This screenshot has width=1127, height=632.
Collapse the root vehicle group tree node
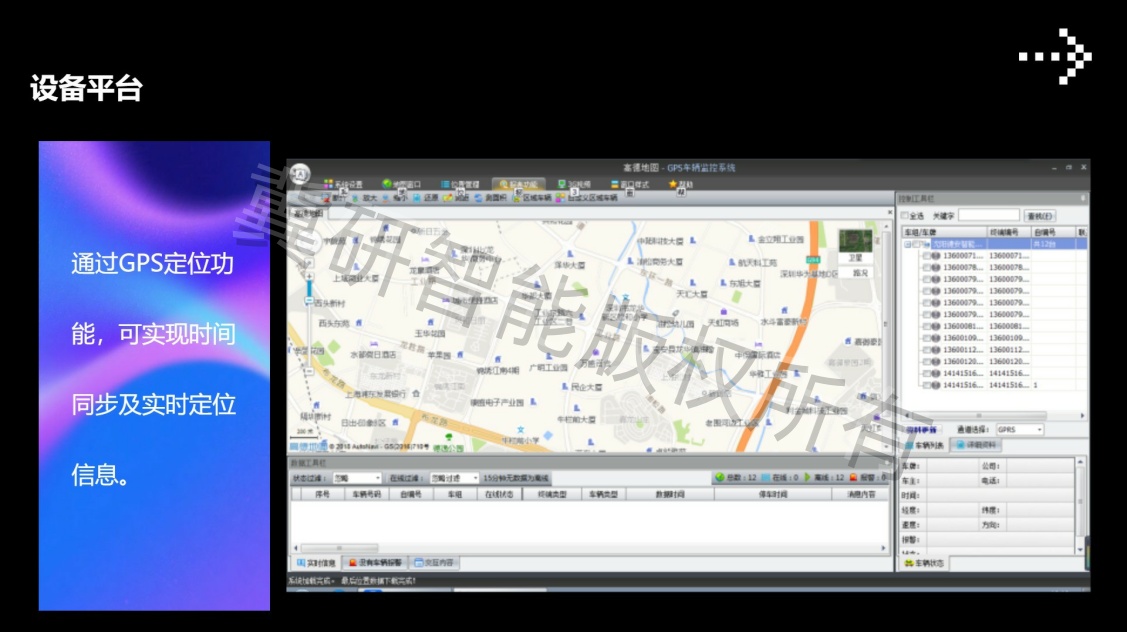point(907,244)
